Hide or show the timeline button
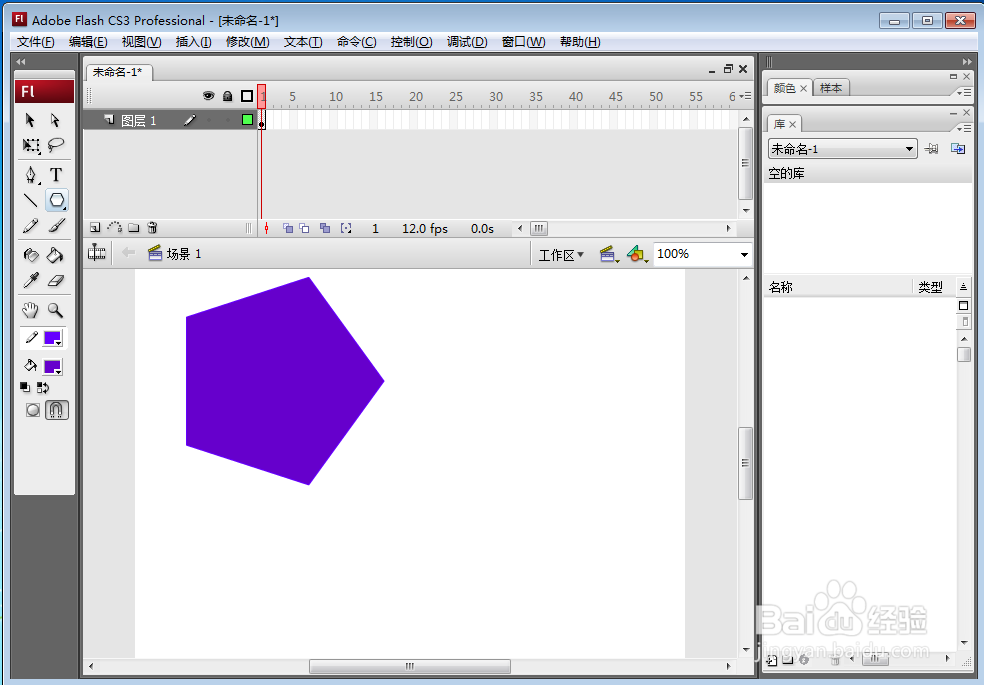Viewport: 984px width, 685px height. pyautogui.click(x=97, y=253)
